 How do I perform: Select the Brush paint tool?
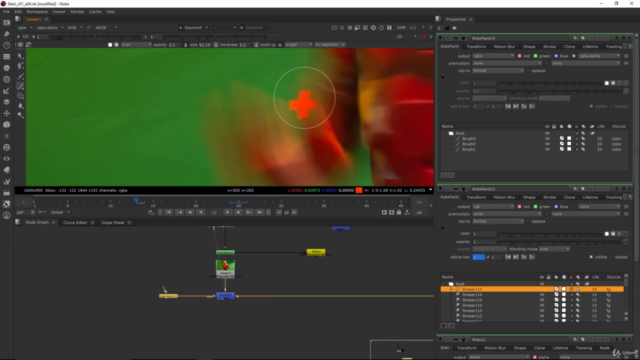(x=20, y=86)
